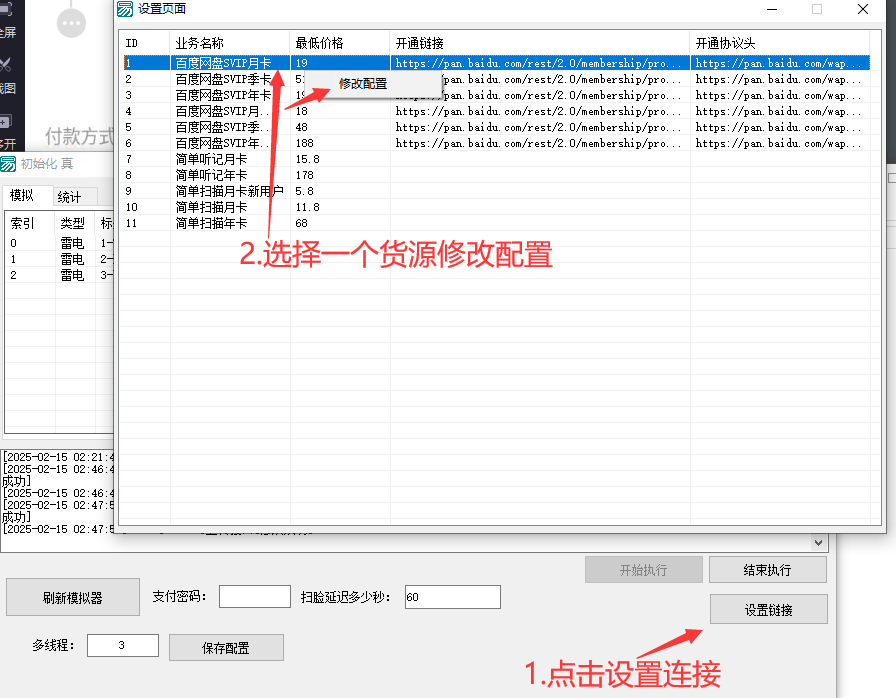Close the 设置页面 window
Screen dimensions: 896x698
pyautogui.click(x=863, y=9)
